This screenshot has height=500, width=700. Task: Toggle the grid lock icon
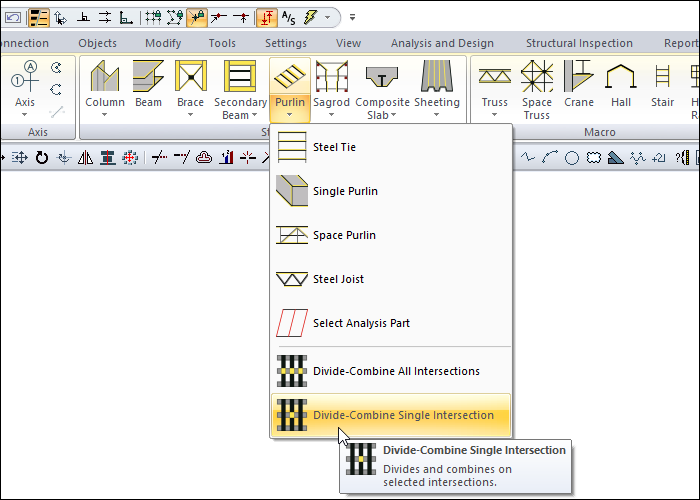coord(153,18)
